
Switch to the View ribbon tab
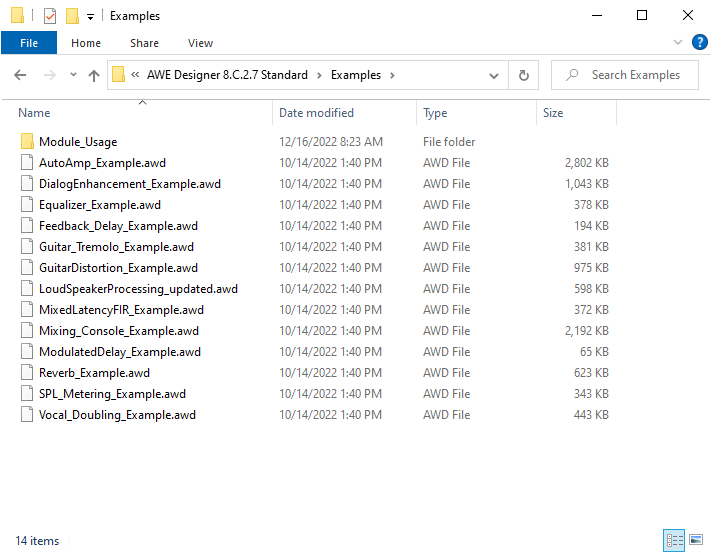pyautogui.click(x=200, y=43)
